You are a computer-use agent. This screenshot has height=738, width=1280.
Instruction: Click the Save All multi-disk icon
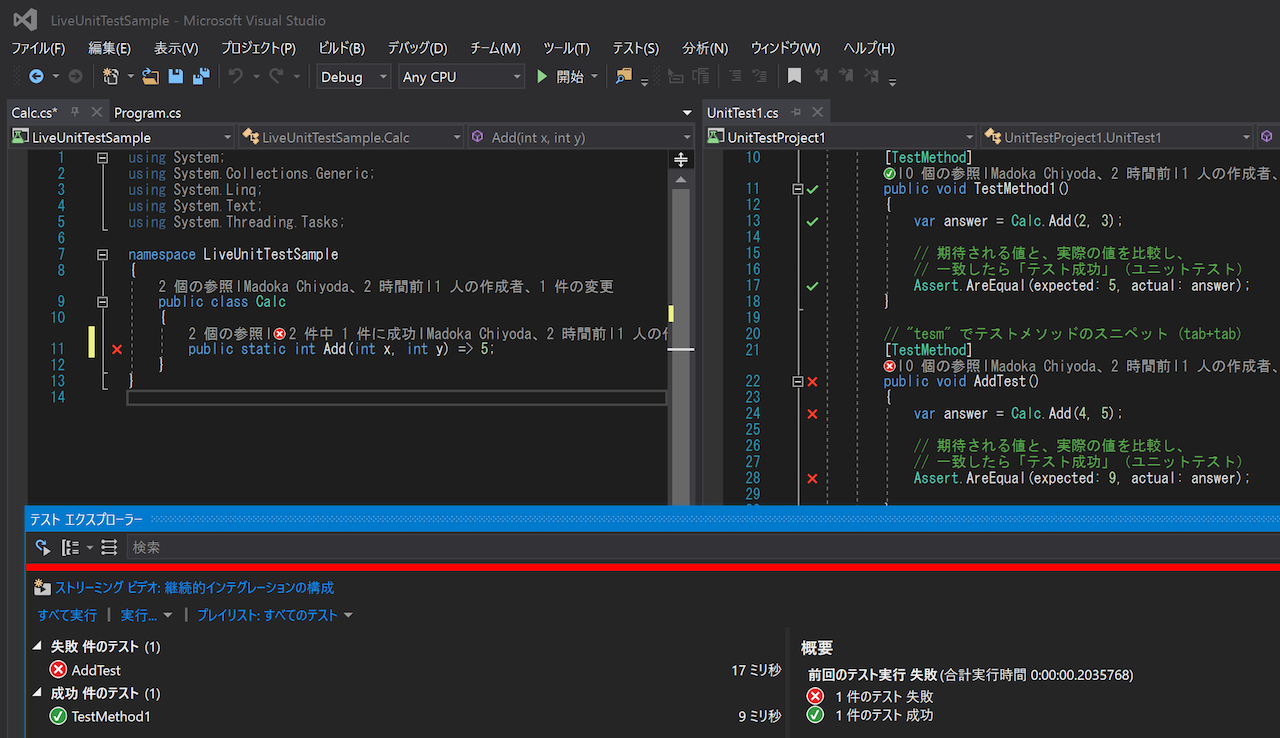tap(201, 76)
